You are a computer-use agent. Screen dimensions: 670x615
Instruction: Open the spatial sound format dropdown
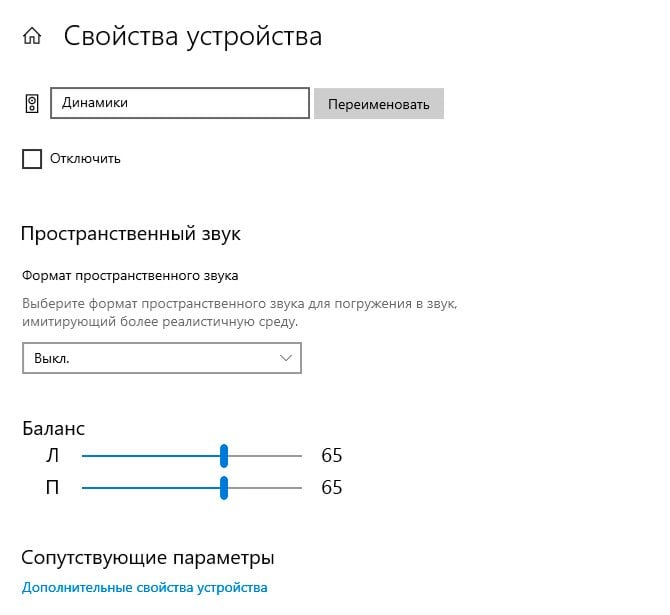(x=162, y=358)
